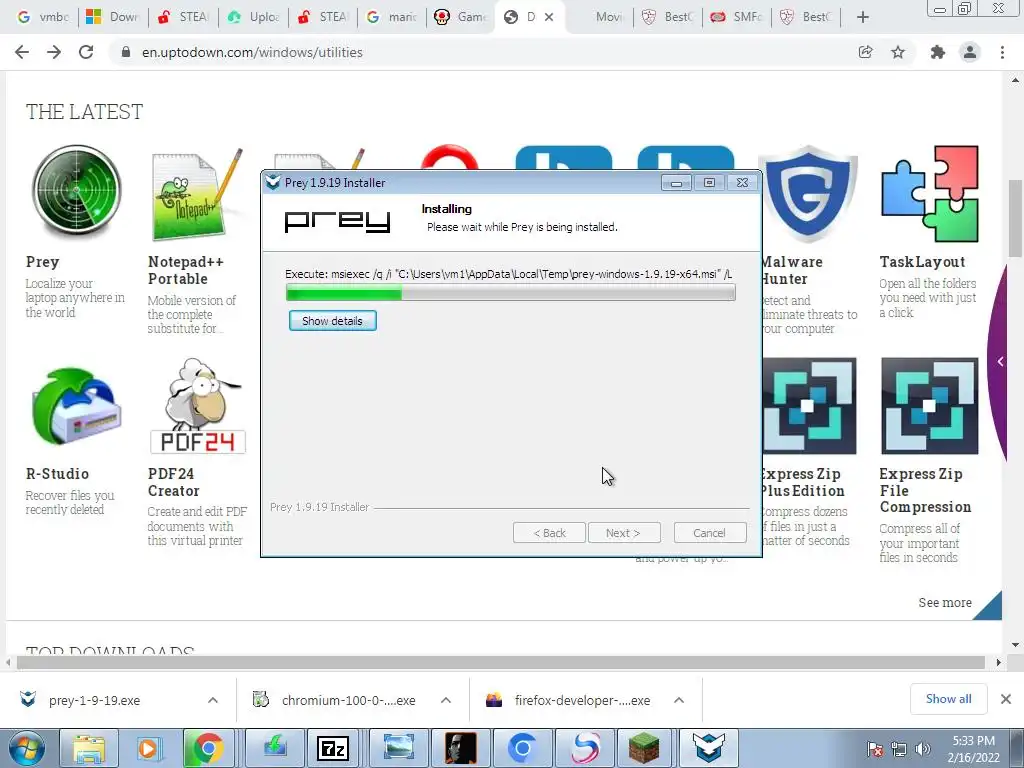The height and width of the screenshot is (768, 1024).
Task: Expand options for prey-1-9-19.exe download
Action: coord(213,700)
